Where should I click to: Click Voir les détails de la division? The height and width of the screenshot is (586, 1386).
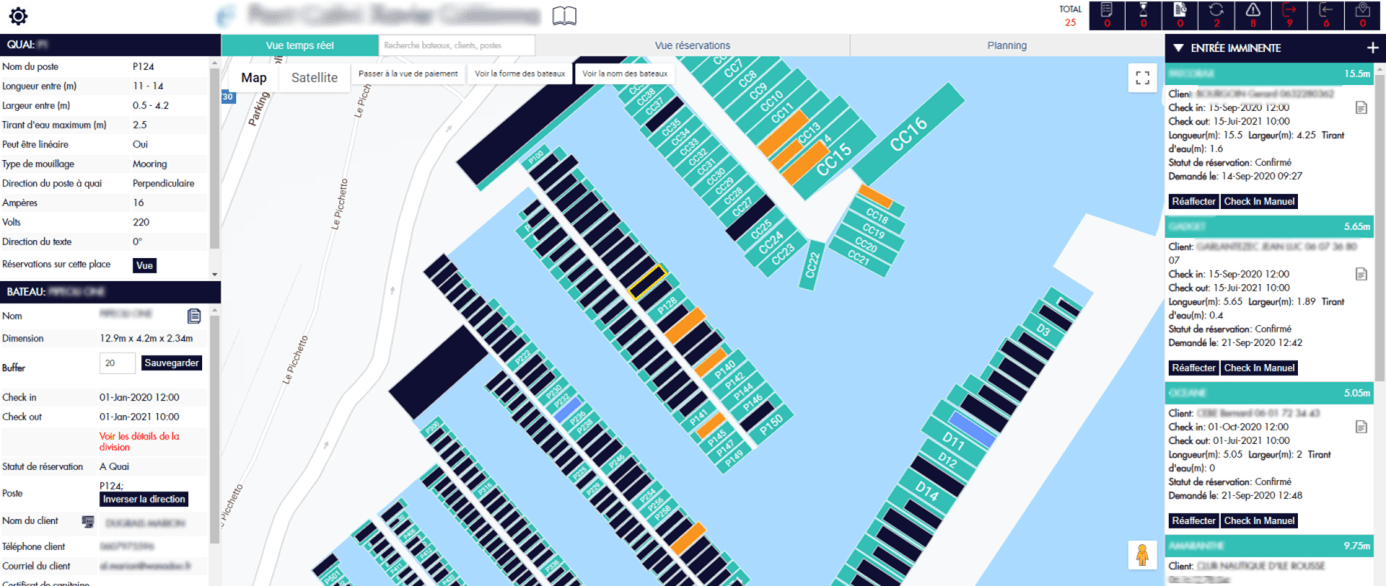[x=139, y=442]
